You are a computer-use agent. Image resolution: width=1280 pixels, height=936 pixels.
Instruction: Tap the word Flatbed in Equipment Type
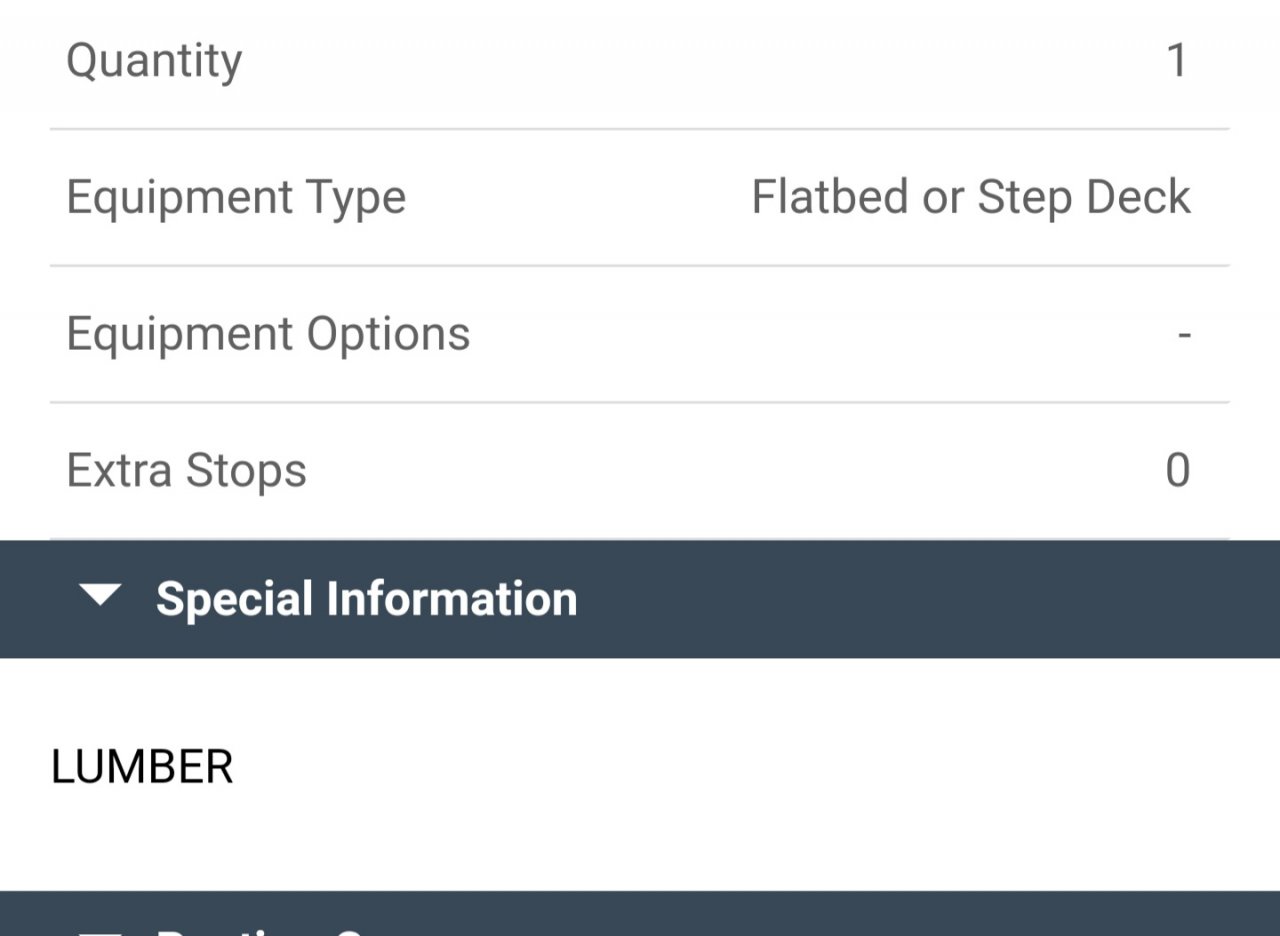[829, 197]
